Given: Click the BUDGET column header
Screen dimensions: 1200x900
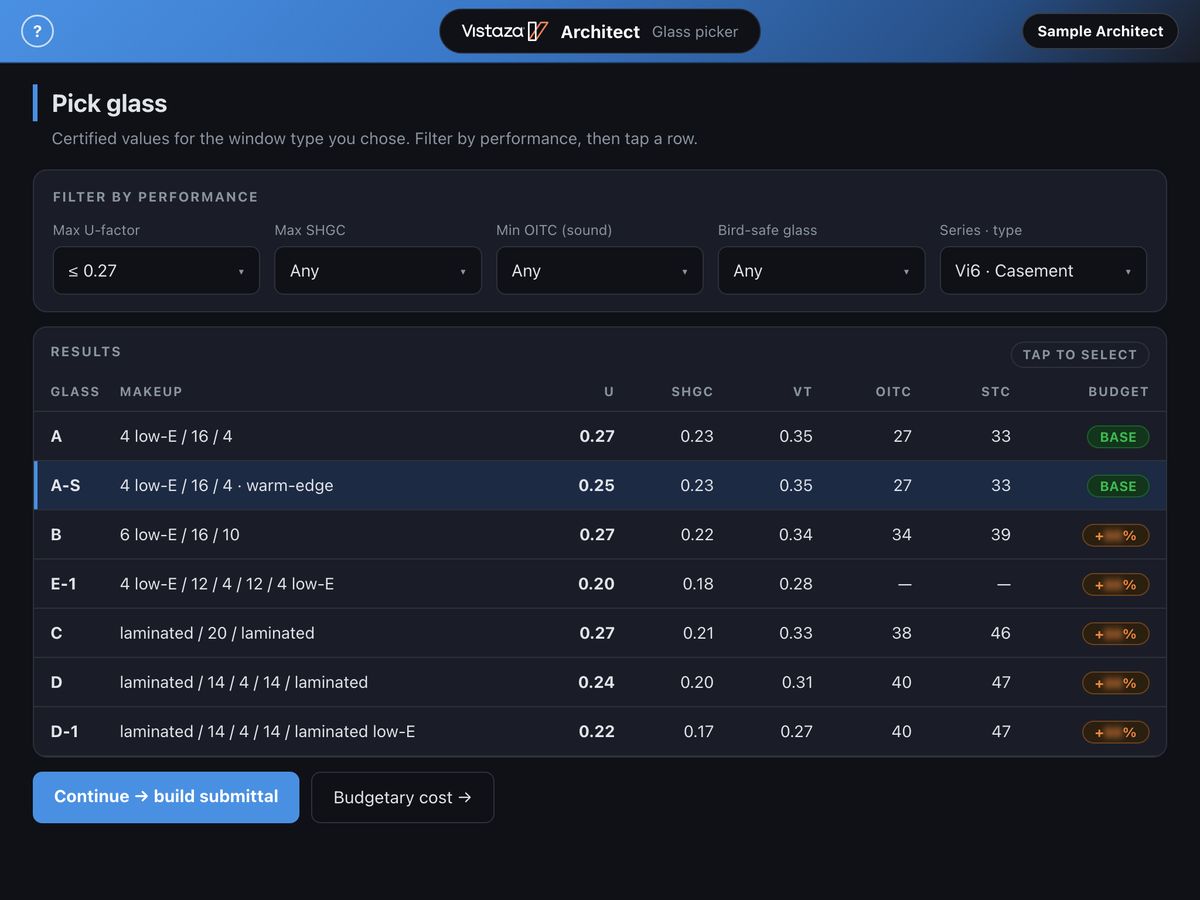Looking at the screenshot, I should [x=1119, y=392].
